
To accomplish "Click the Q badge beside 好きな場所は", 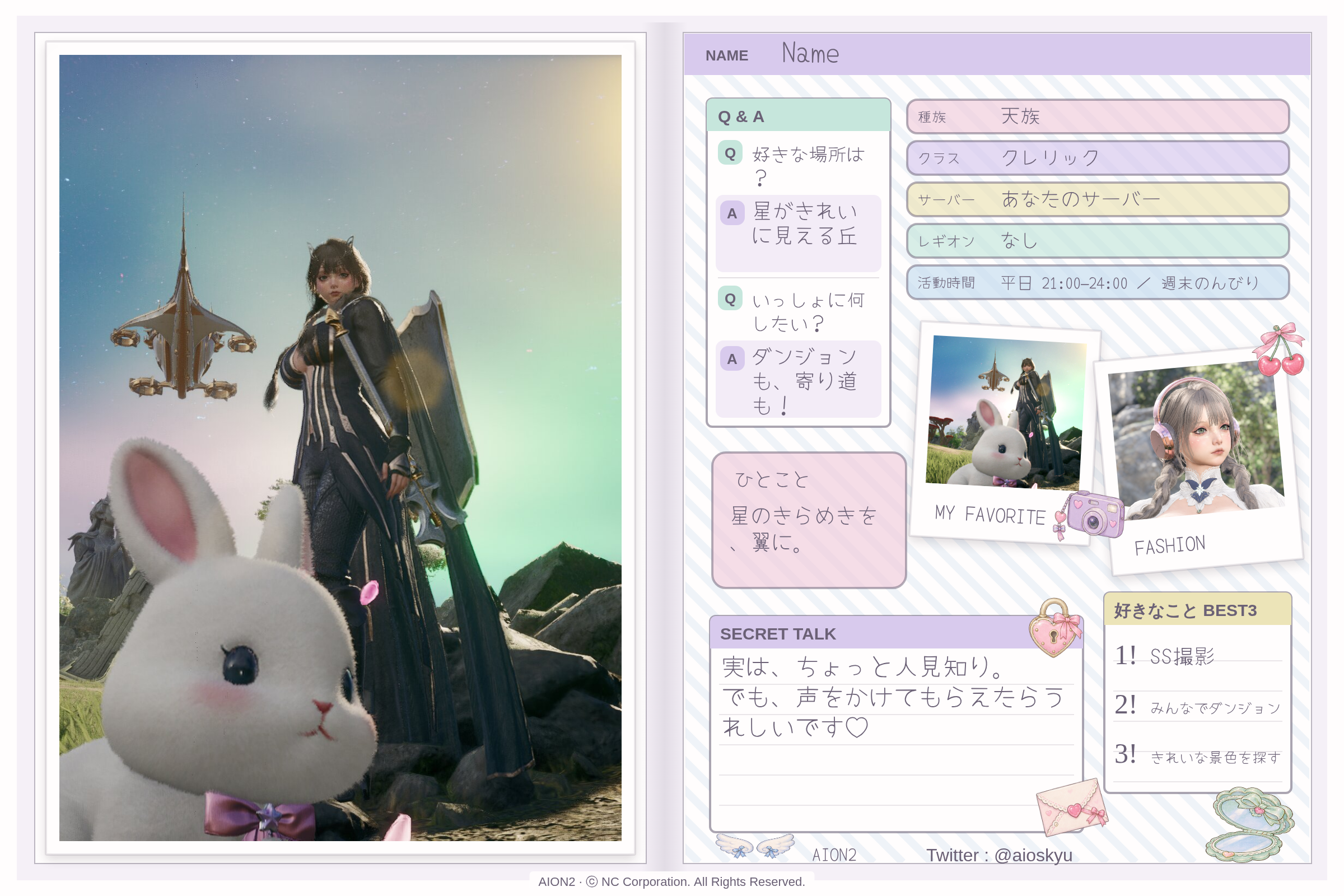I will [730, 153].
